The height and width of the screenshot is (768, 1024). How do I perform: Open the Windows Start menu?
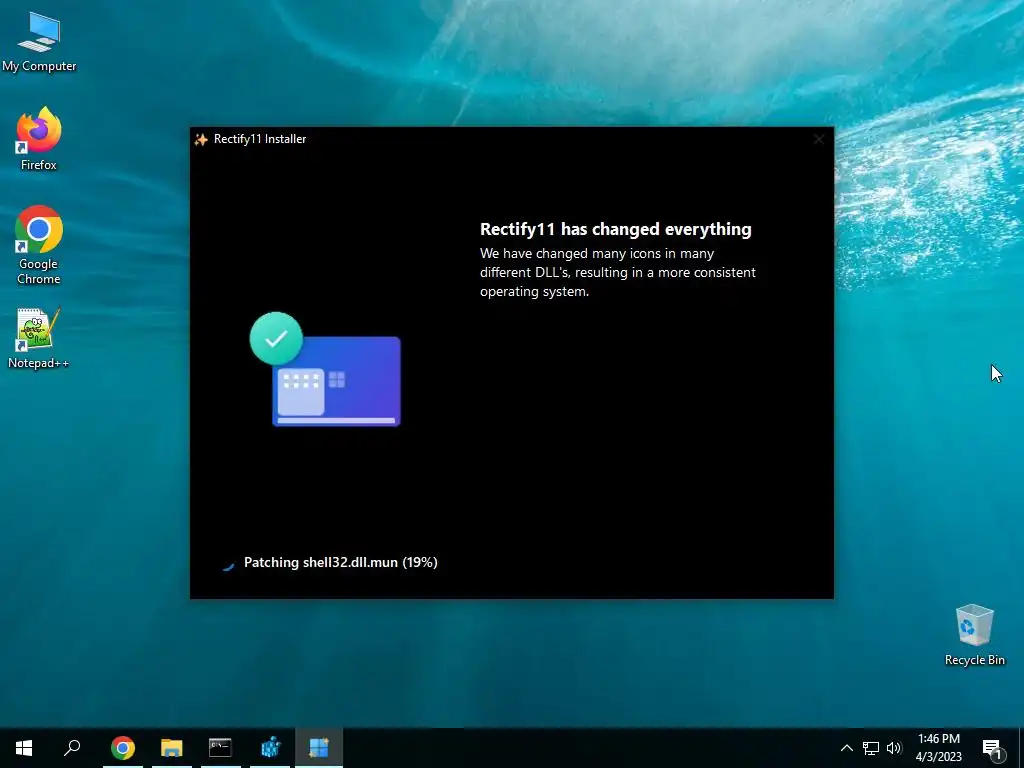pos(24,748)
